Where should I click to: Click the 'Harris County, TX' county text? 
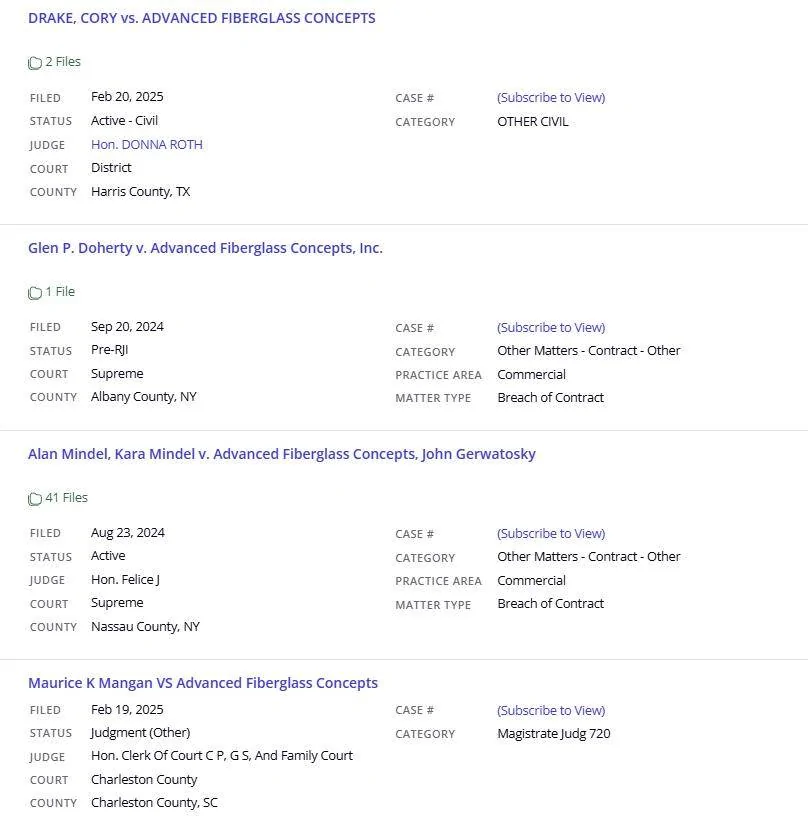pyautogui.click(x=140, y=192)
